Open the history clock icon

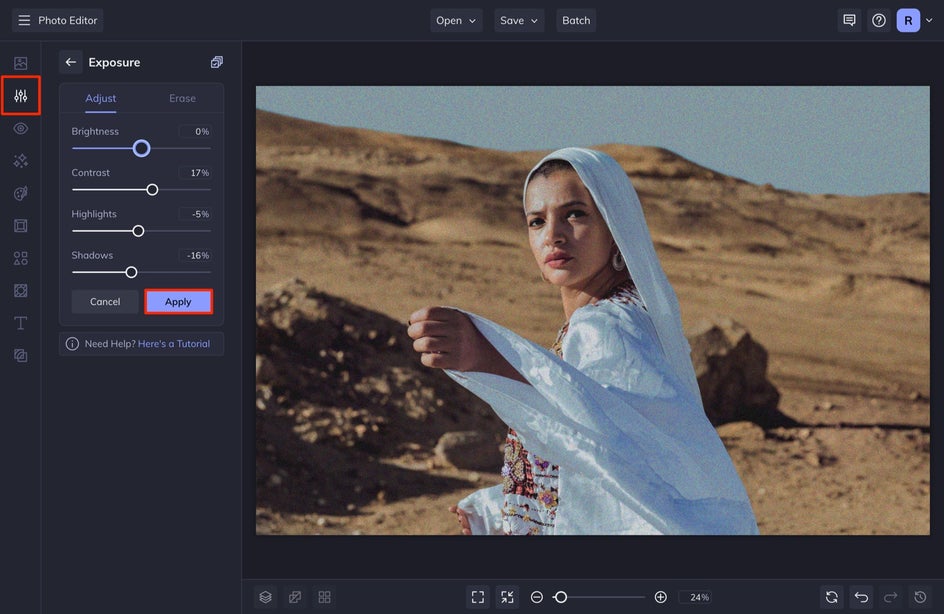(x=920, y=597)
